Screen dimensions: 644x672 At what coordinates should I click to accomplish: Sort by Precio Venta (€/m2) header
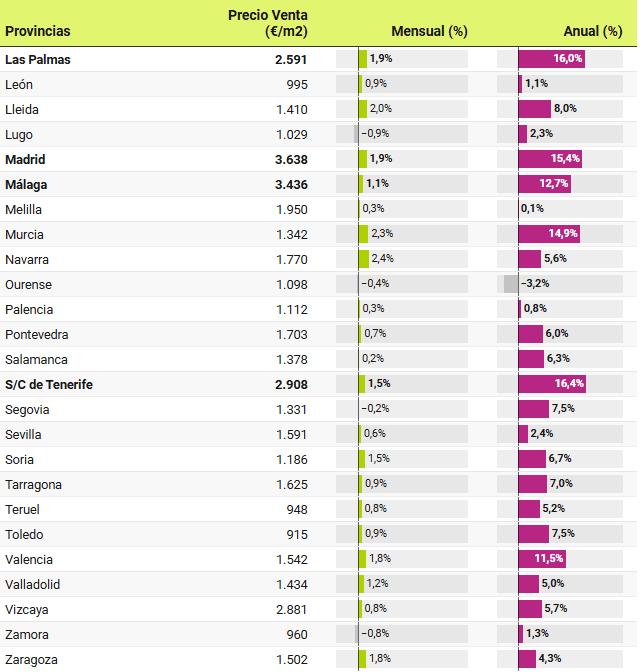point(268,23)
